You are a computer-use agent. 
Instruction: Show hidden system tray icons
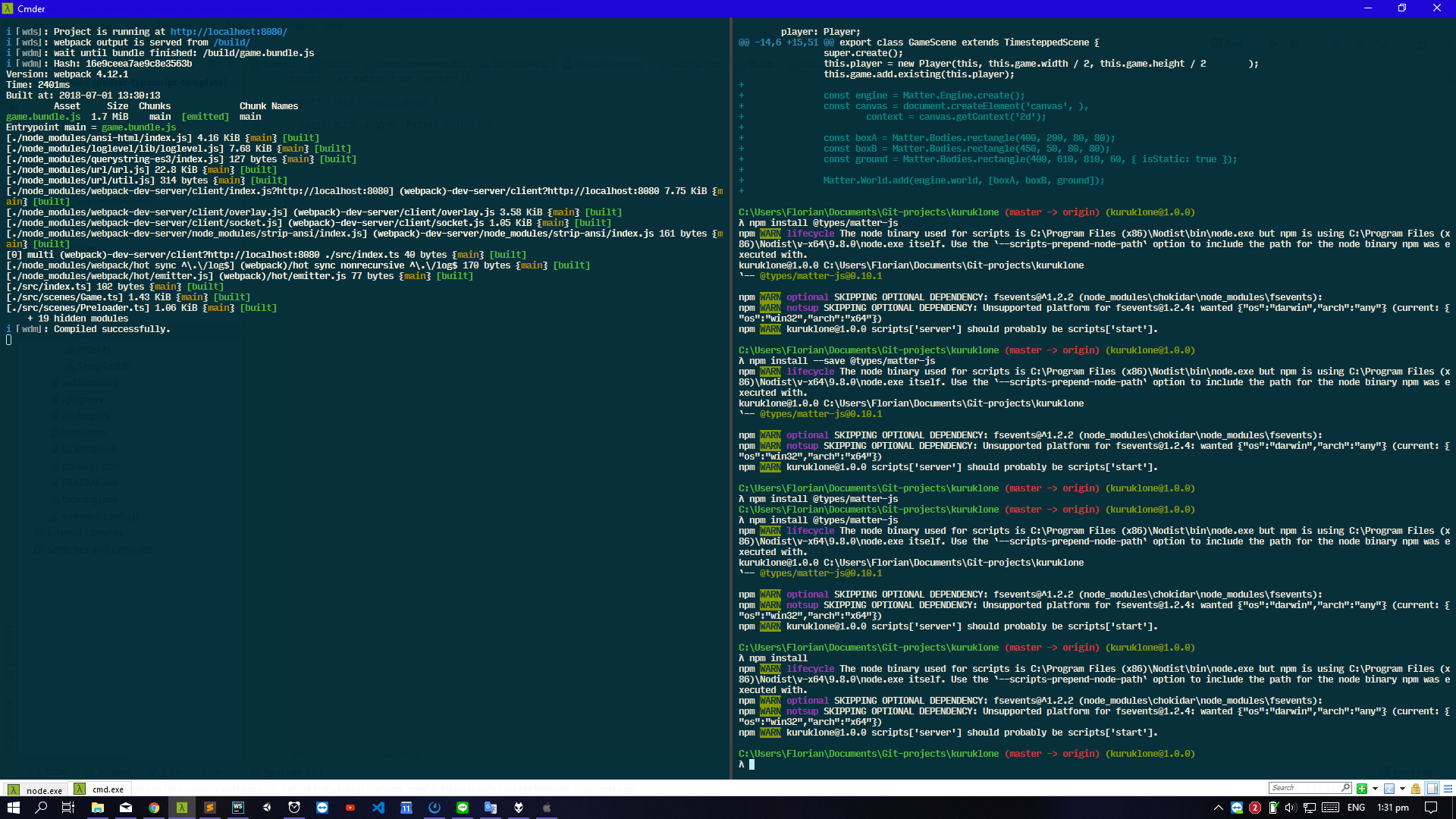click(x=1218, y=808)
